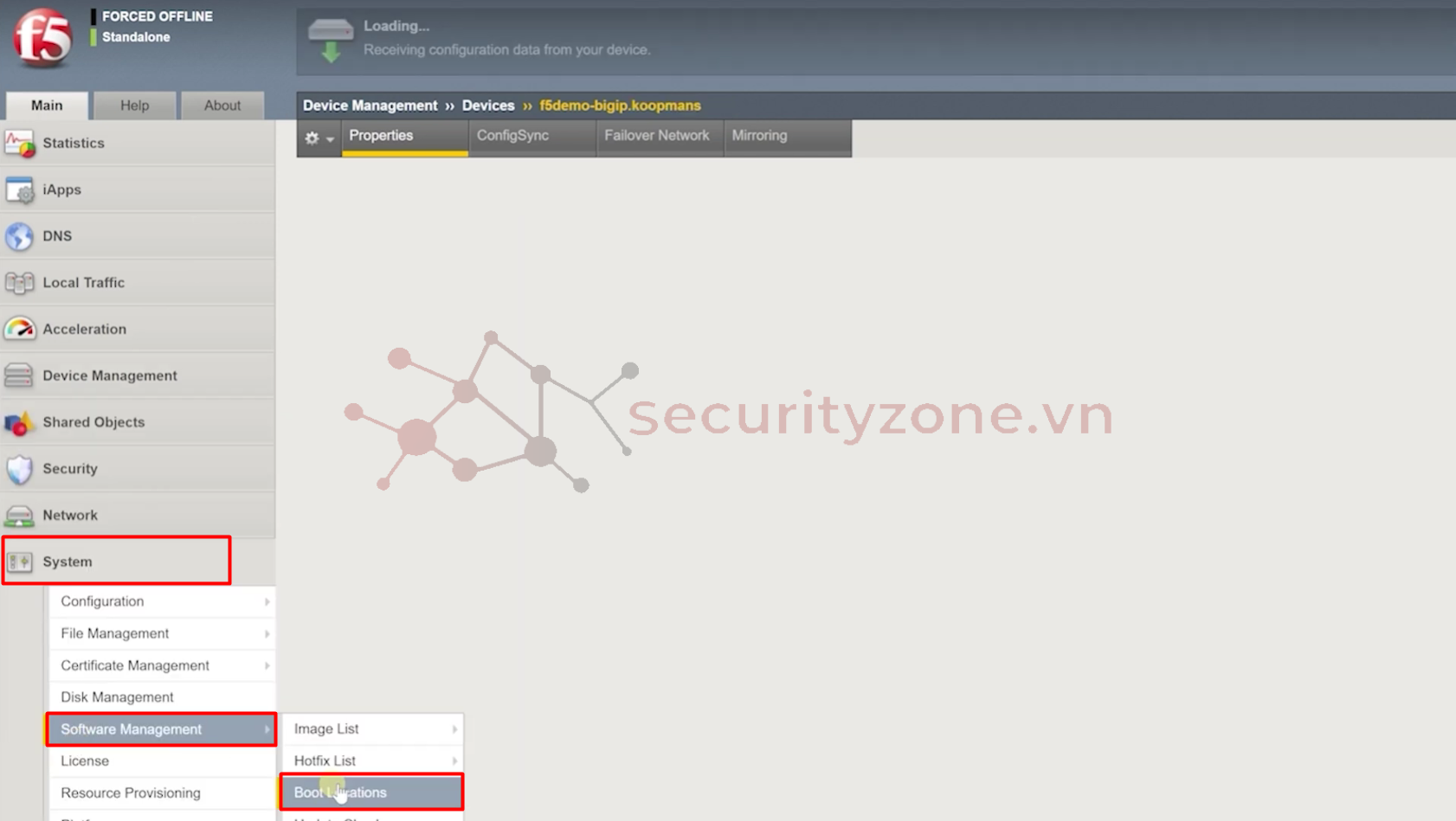Viewport: 1456px width, 821px height.
Task: Open the Security shield icon
Action: 19,469
